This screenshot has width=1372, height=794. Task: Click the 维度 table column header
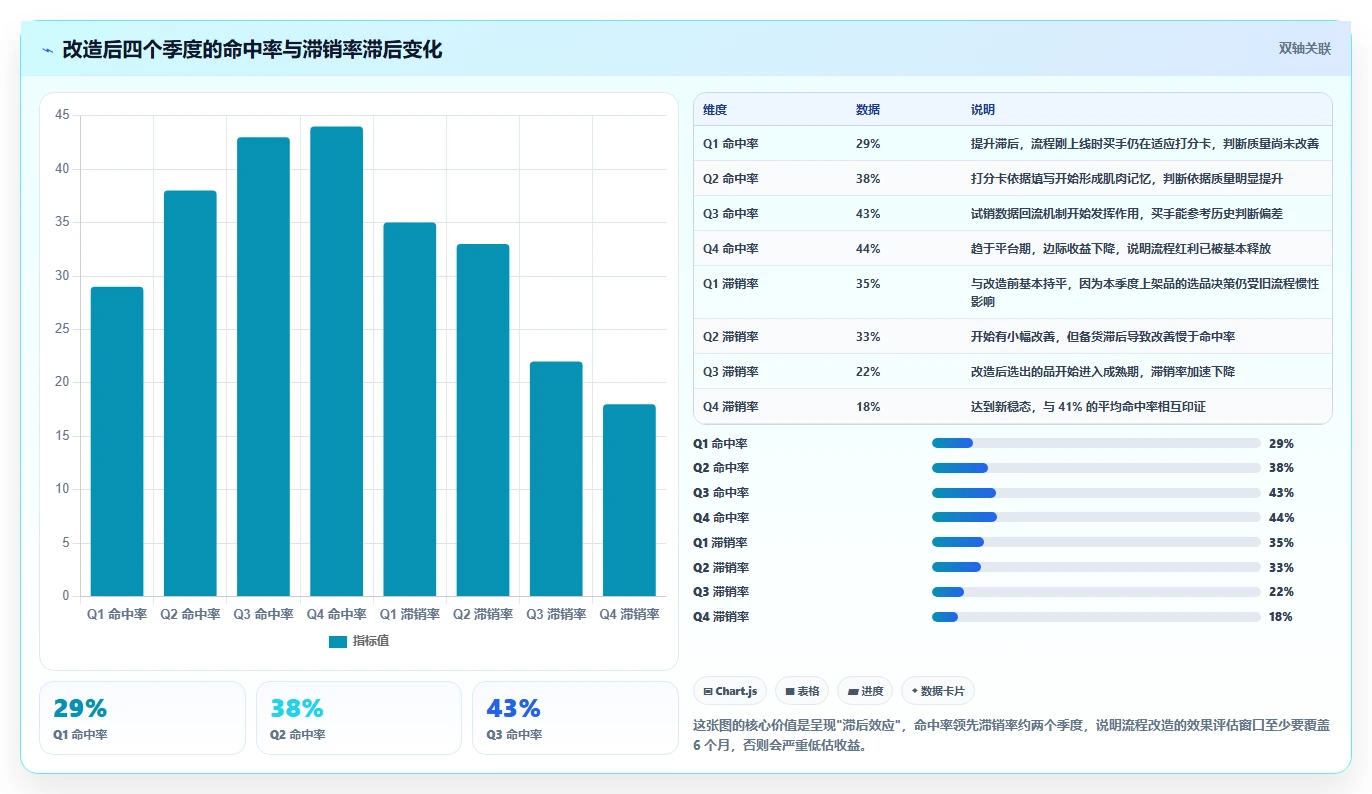[x=715, y=110]
